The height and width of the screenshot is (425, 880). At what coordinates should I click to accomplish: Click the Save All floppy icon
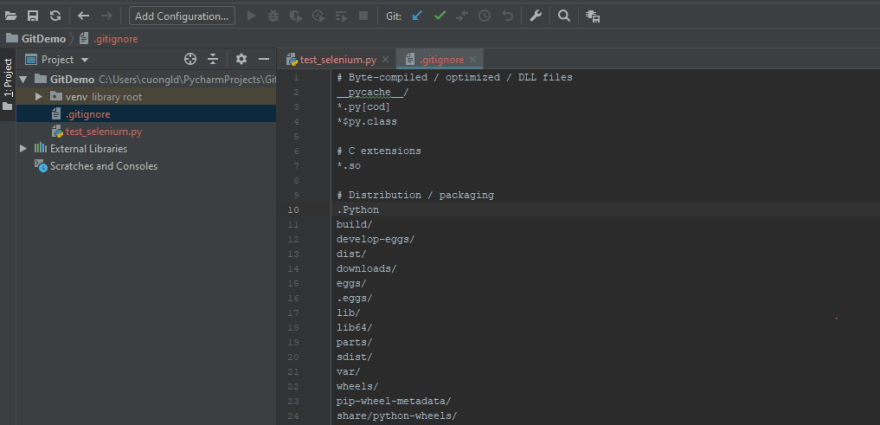33,16
